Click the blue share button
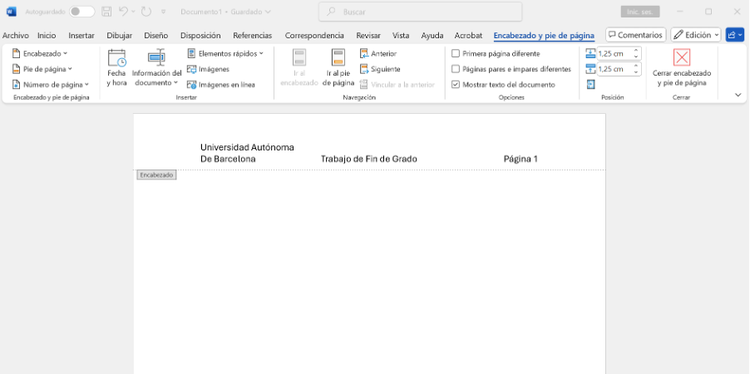Viewport: 750px width, 374px height. [x=735, y=35]
